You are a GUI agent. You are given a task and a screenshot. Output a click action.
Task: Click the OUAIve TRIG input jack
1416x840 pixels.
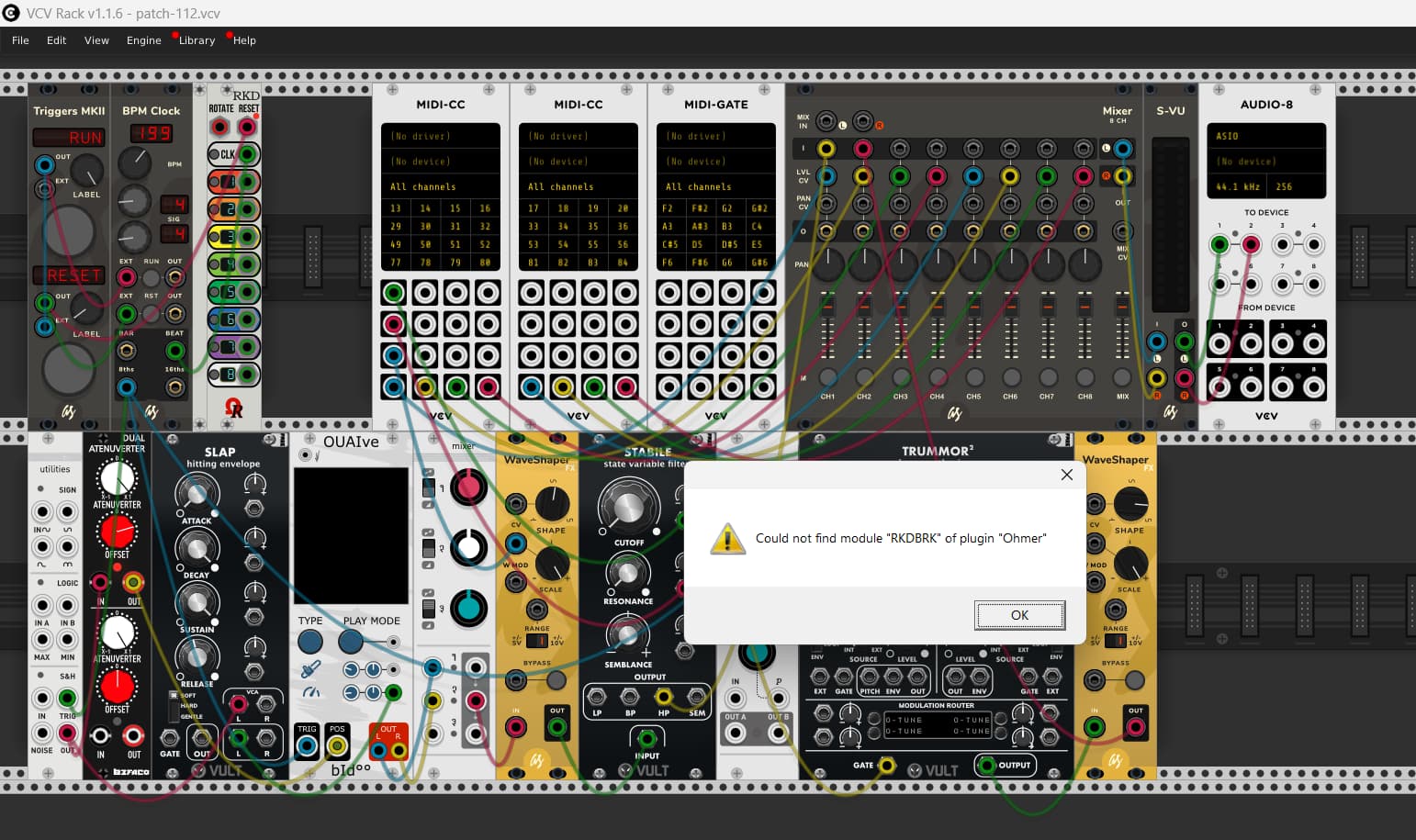pos(307,746)
